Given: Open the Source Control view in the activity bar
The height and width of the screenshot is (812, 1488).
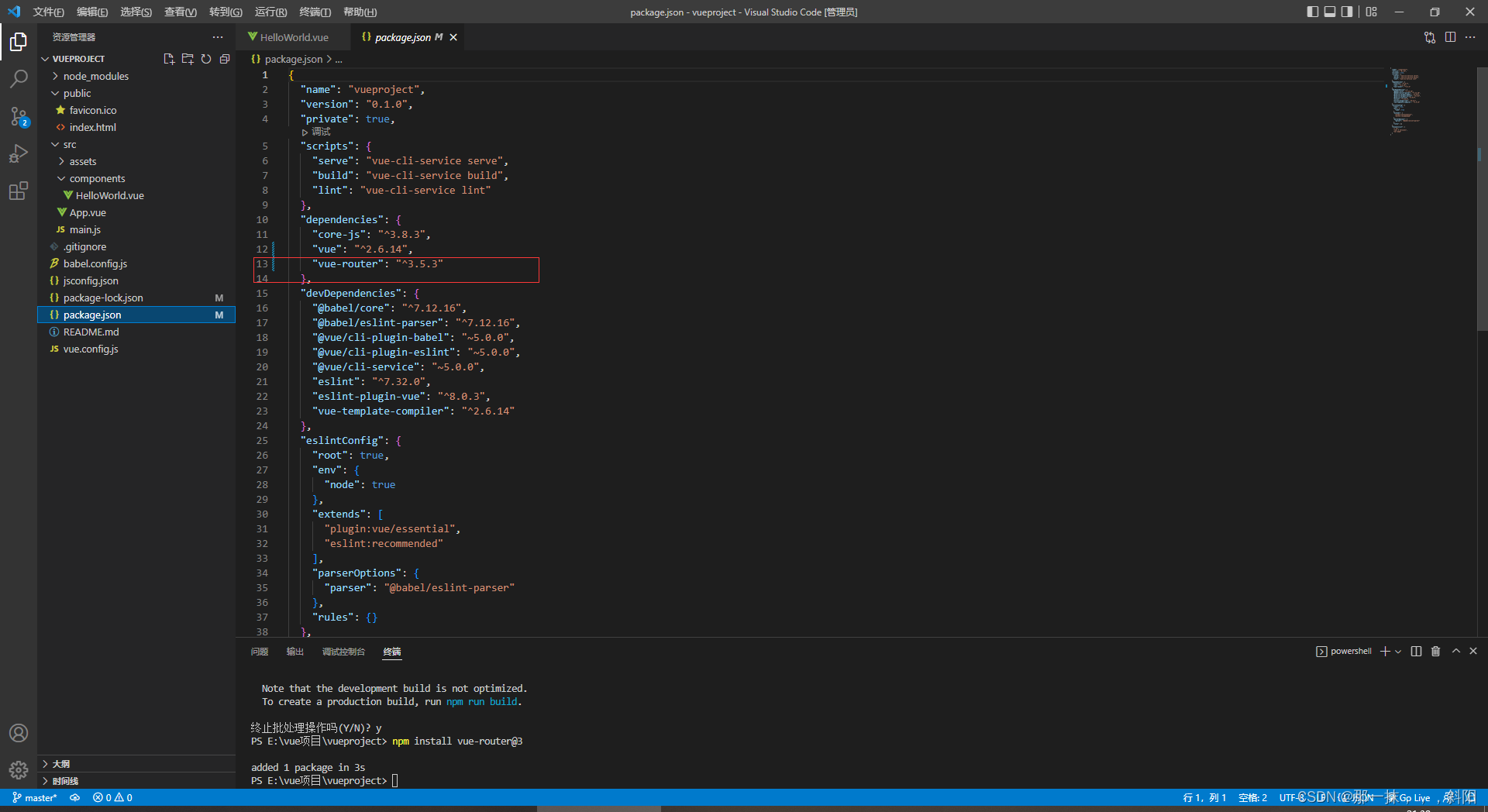Looking at the screenshot, I should point(19,116).
